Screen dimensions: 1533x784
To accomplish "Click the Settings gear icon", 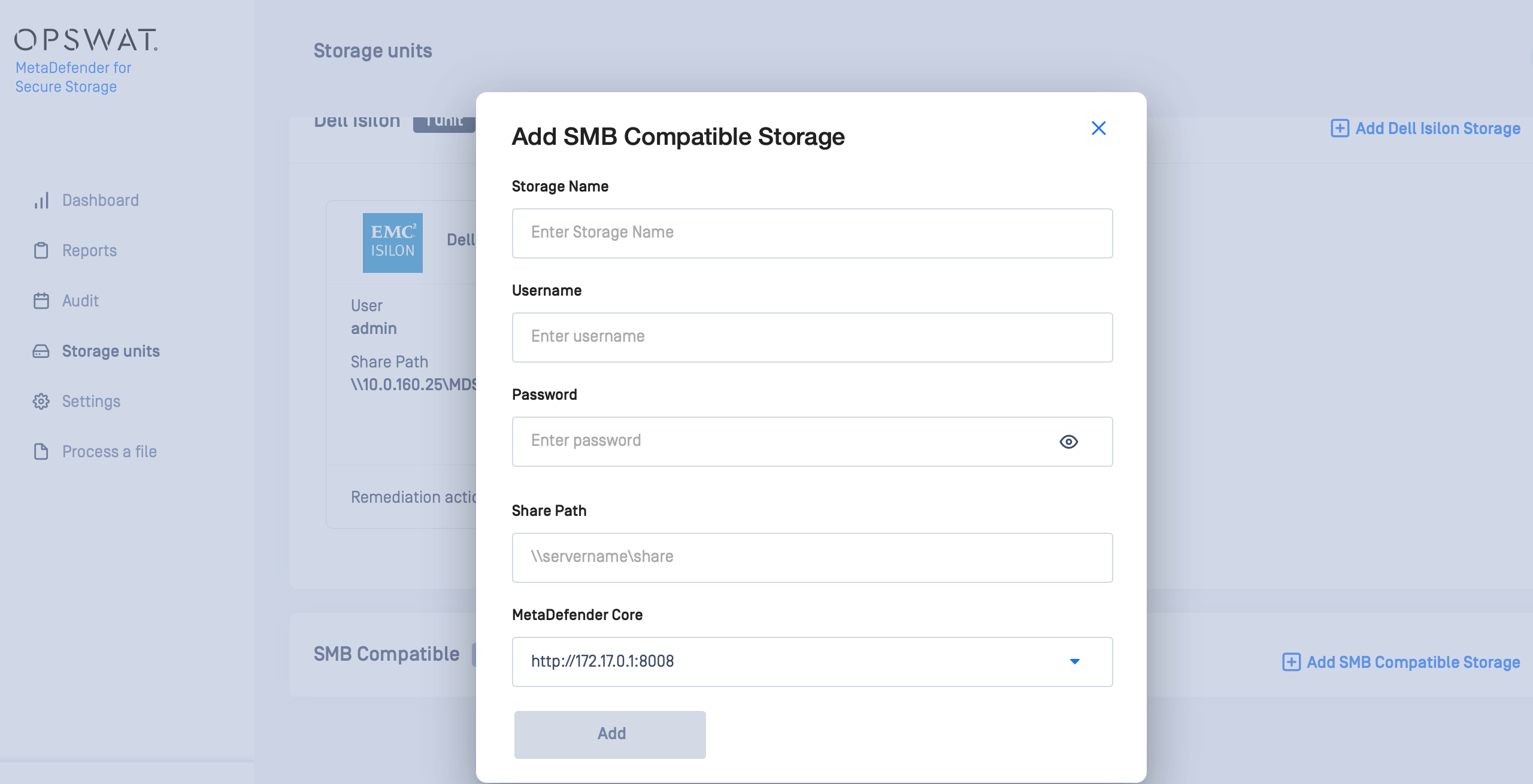I will (x=41, y=401).
